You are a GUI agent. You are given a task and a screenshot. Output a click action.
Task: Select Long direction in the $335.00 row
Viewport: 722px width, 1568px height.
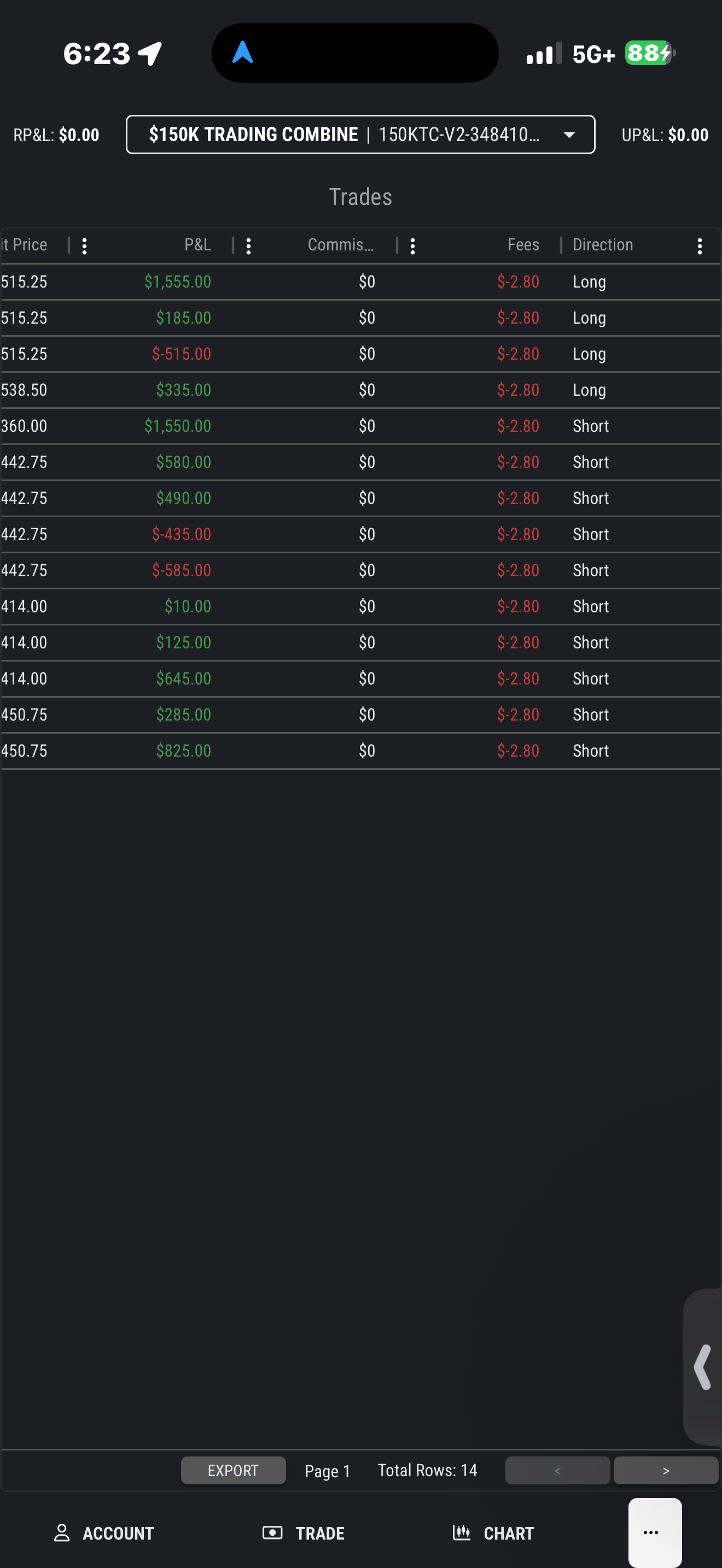point(589,390)
